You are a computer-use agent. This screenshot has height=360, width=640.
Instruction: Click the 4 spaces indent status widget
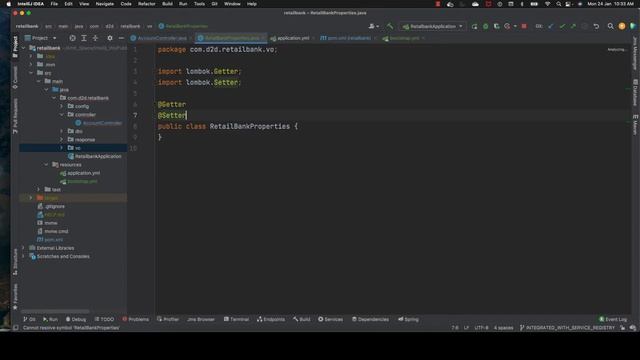tap(503, 328)
